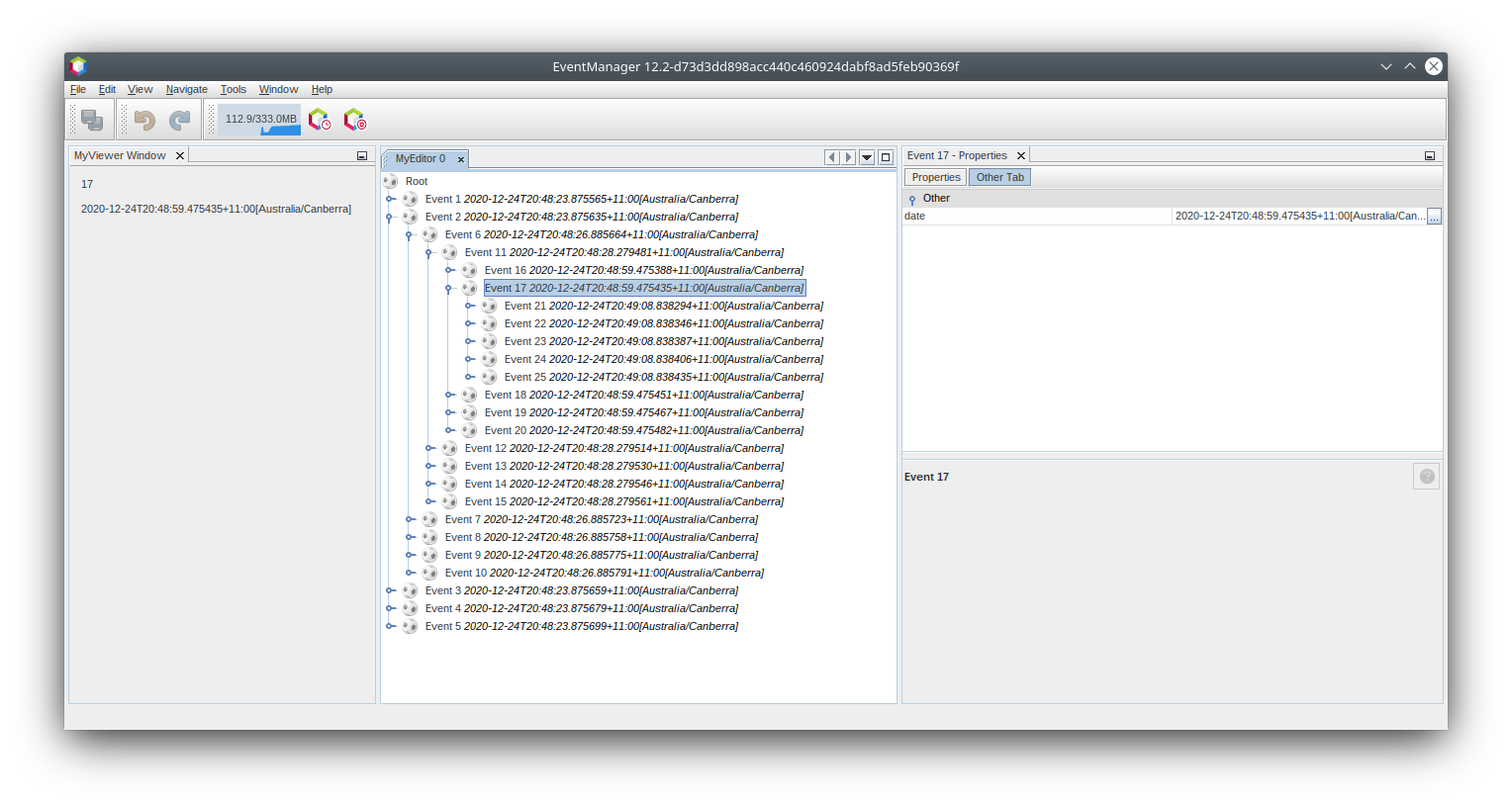The width and height of the screenshot is (1512, 806).
Task: Click the Save All toolbar icon
Action: [92, 120]
